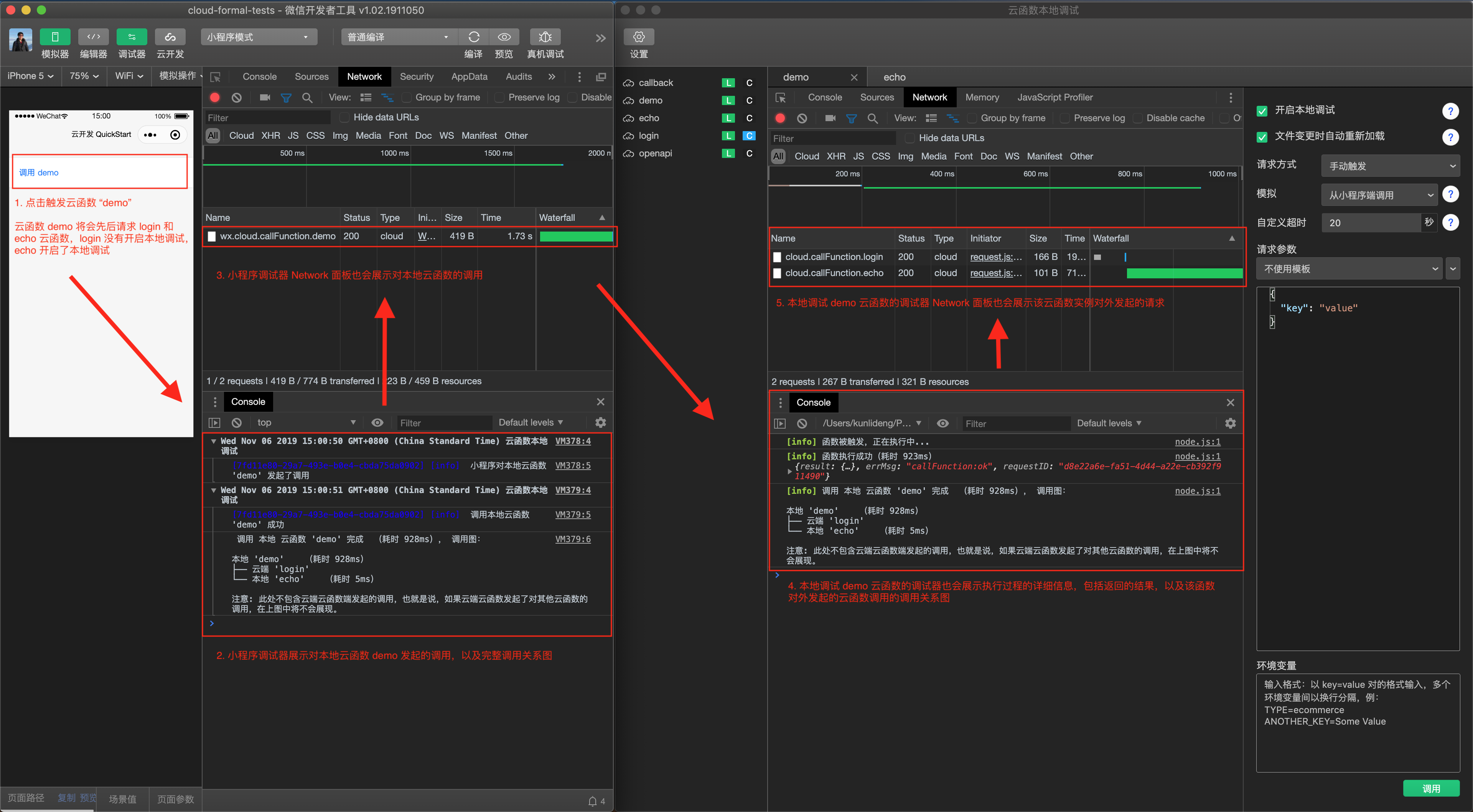Toggle auto reload on file change checkbox
1473x812 pixels.
(1262, 137)
